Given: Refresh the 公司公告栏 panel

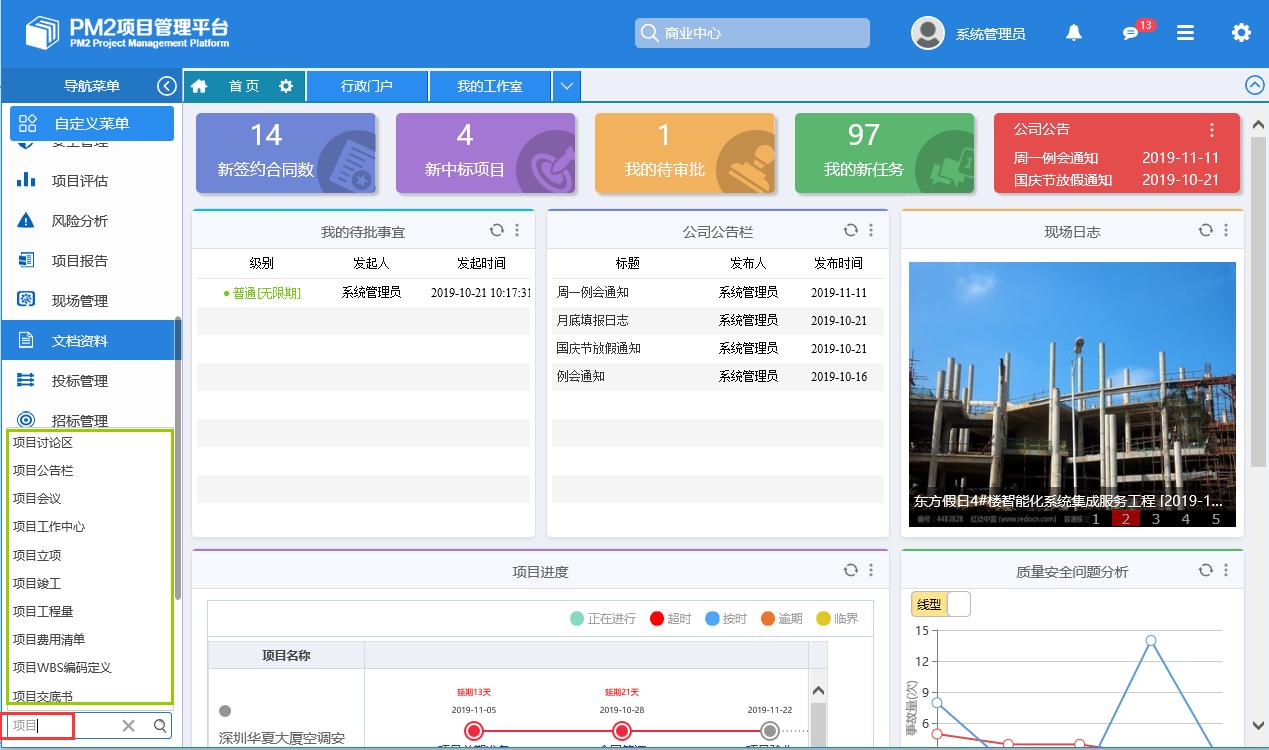Looking at the screenshot, I should click(850, 230).
